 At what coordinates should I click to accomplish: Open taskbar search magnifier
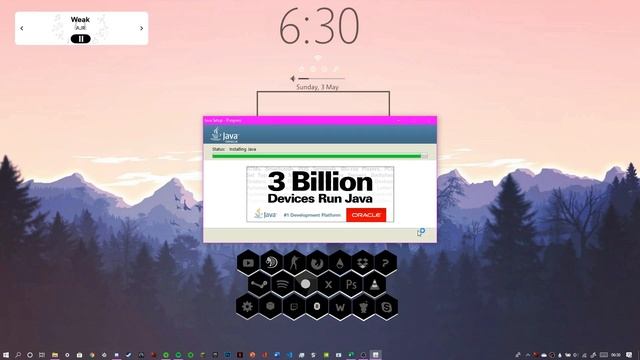pos(18,355)
